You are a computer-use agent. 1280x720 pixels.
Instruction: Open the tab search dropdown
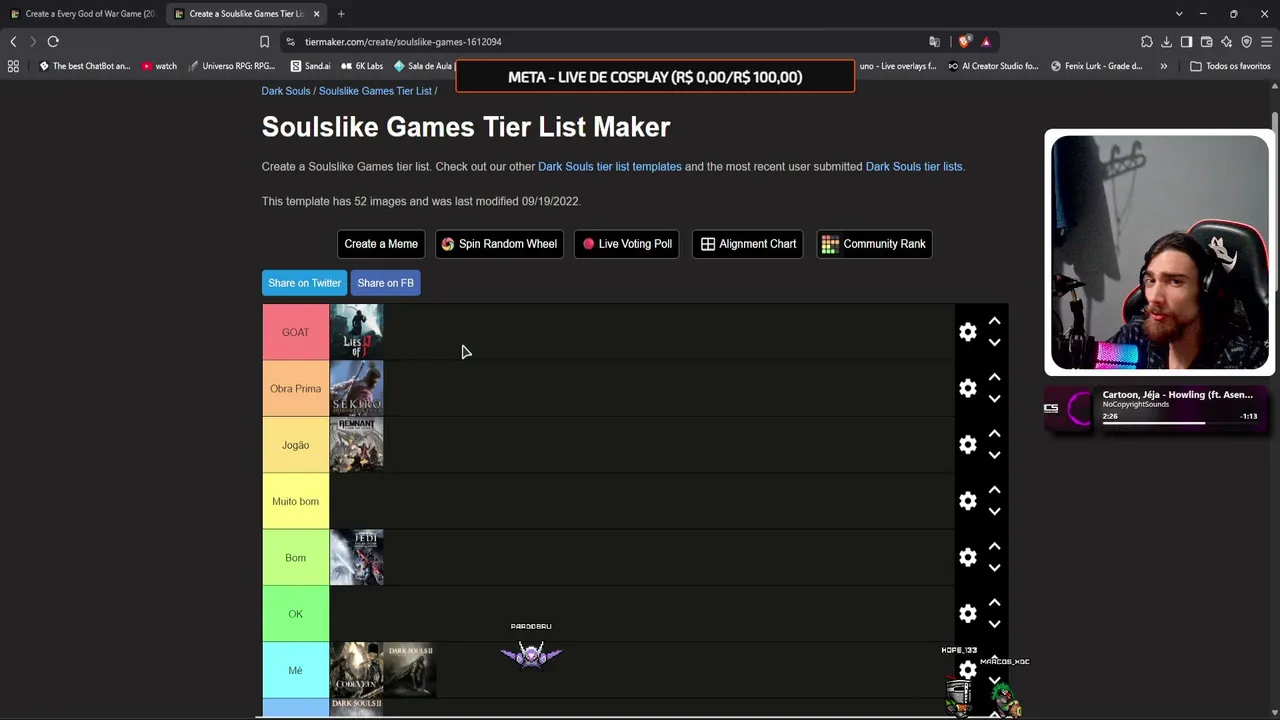tap(1179, 14)
